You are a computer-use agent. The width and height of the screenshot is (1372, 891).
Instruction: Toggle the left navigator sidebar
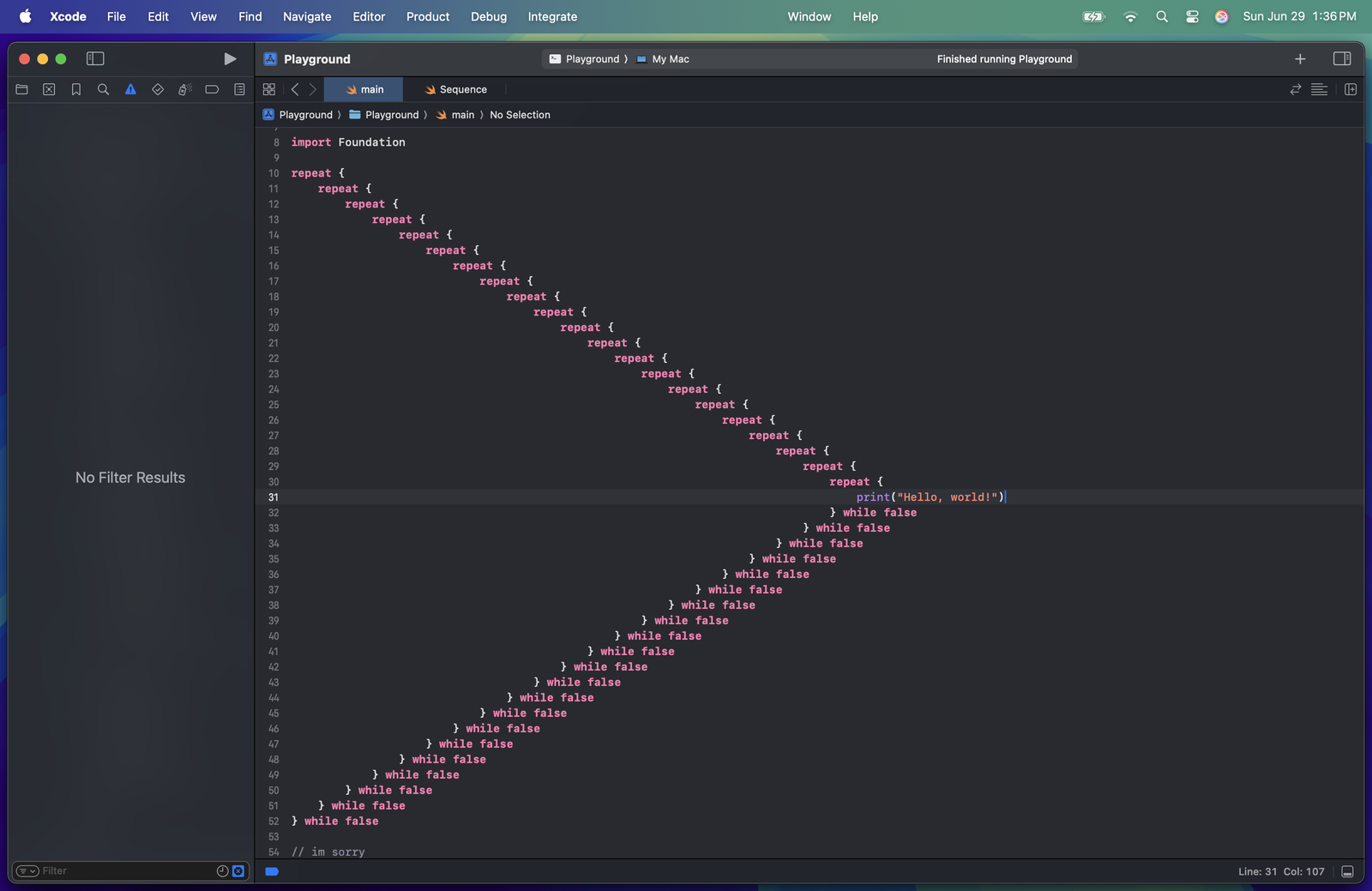pos(95,58)
